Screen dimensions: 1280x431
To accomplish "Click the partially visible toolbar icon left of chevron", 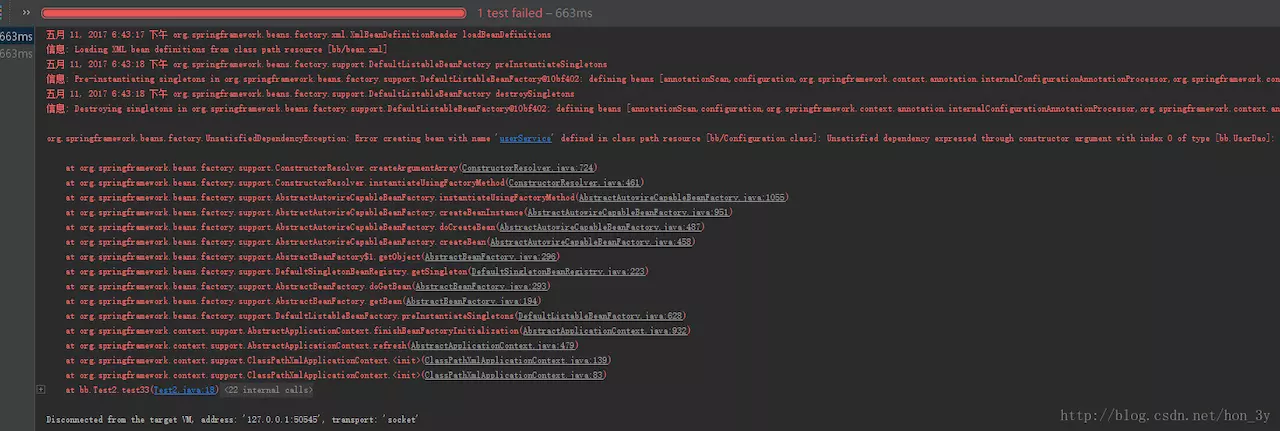I will pos(3,13).
